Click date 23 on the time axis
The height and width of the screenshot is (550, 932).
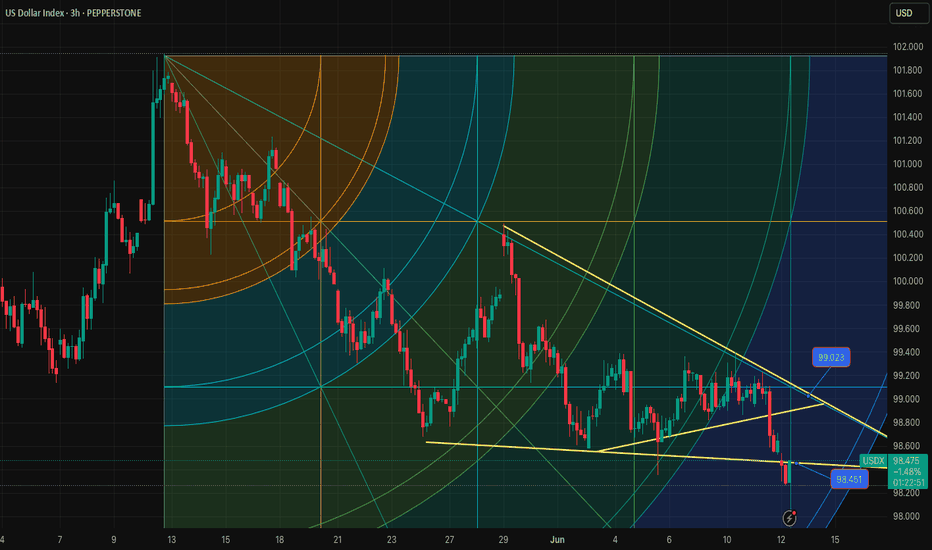click(x=391, y=540)
